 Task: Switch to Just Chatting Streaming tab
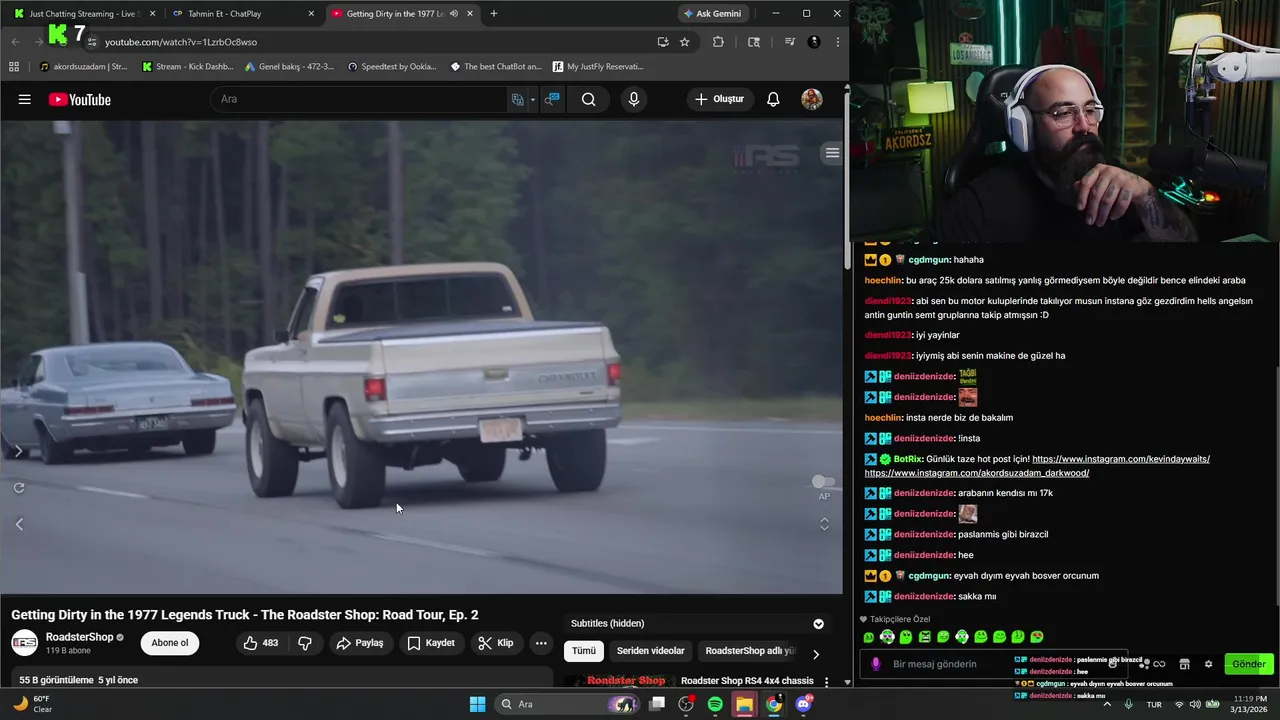pyautogui.click(x=84, y=14)
